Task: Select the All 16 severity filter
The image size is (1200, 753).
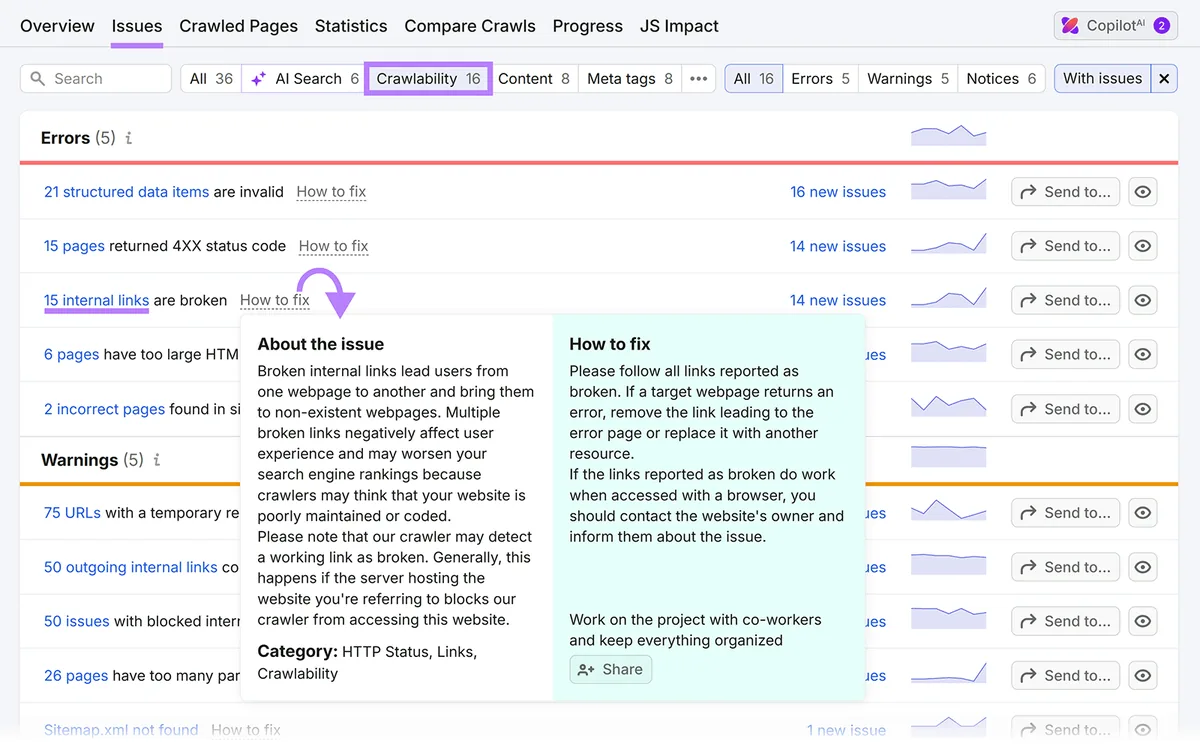Action: pyautogui.click(x=754, y=79)
